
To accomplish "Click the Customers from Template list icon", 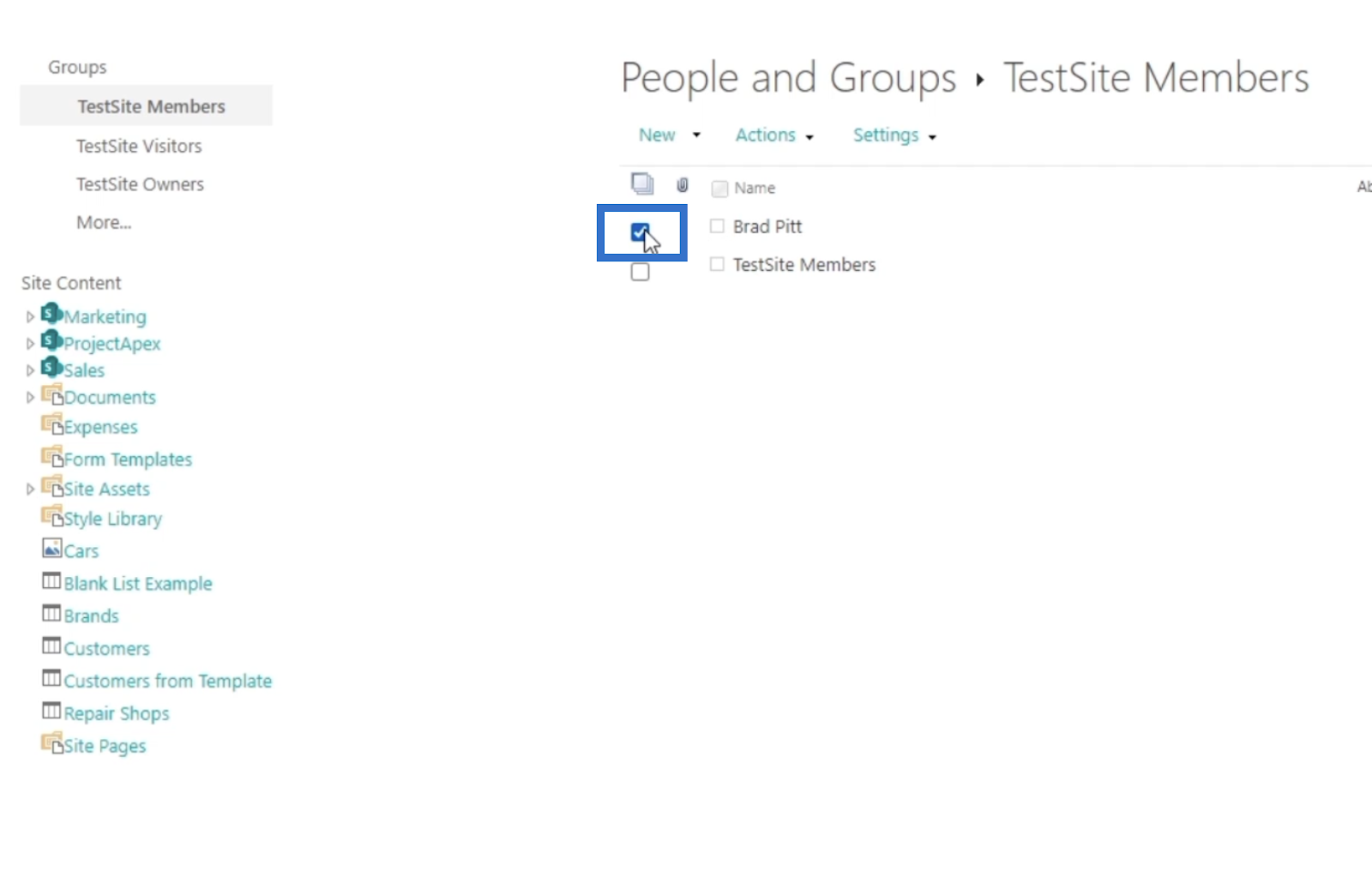I will [x=51, y=678].
